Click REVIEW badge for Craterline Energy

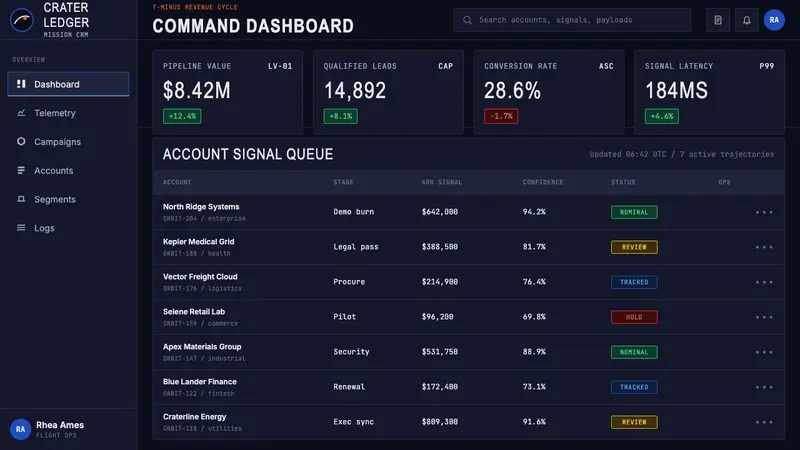click(634, 422)
